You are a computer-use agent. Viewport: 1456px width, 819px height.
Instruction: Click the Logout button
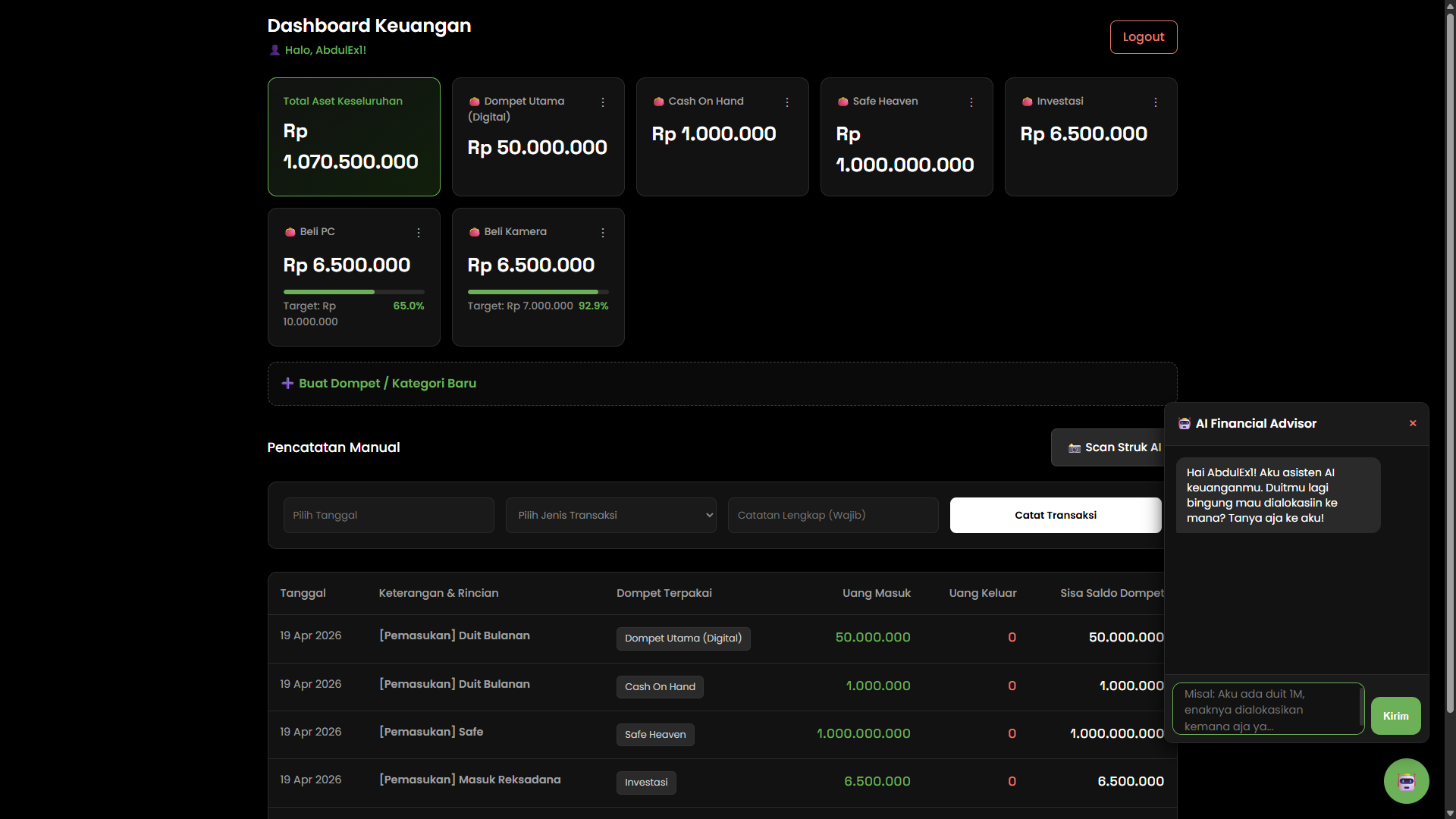click(1143, 37)
